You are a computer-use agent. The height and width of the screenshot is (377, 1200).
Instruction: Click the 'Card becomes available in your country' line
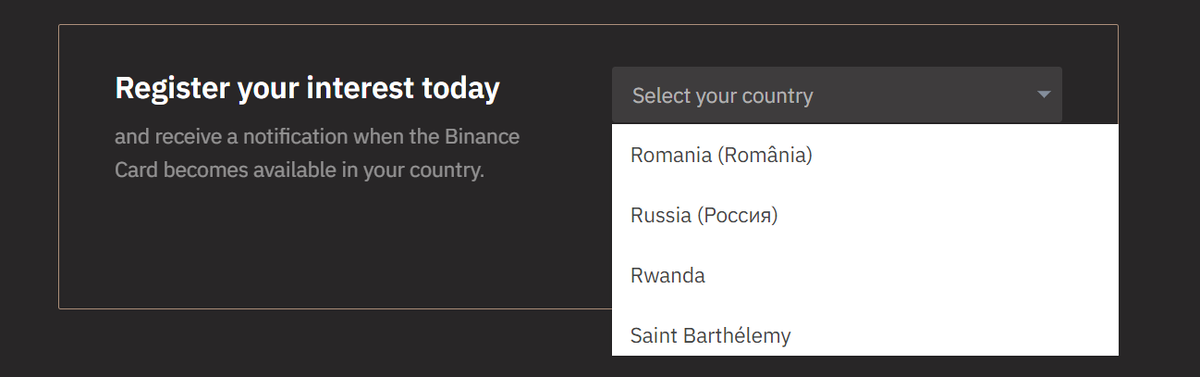tap(299, 170)
